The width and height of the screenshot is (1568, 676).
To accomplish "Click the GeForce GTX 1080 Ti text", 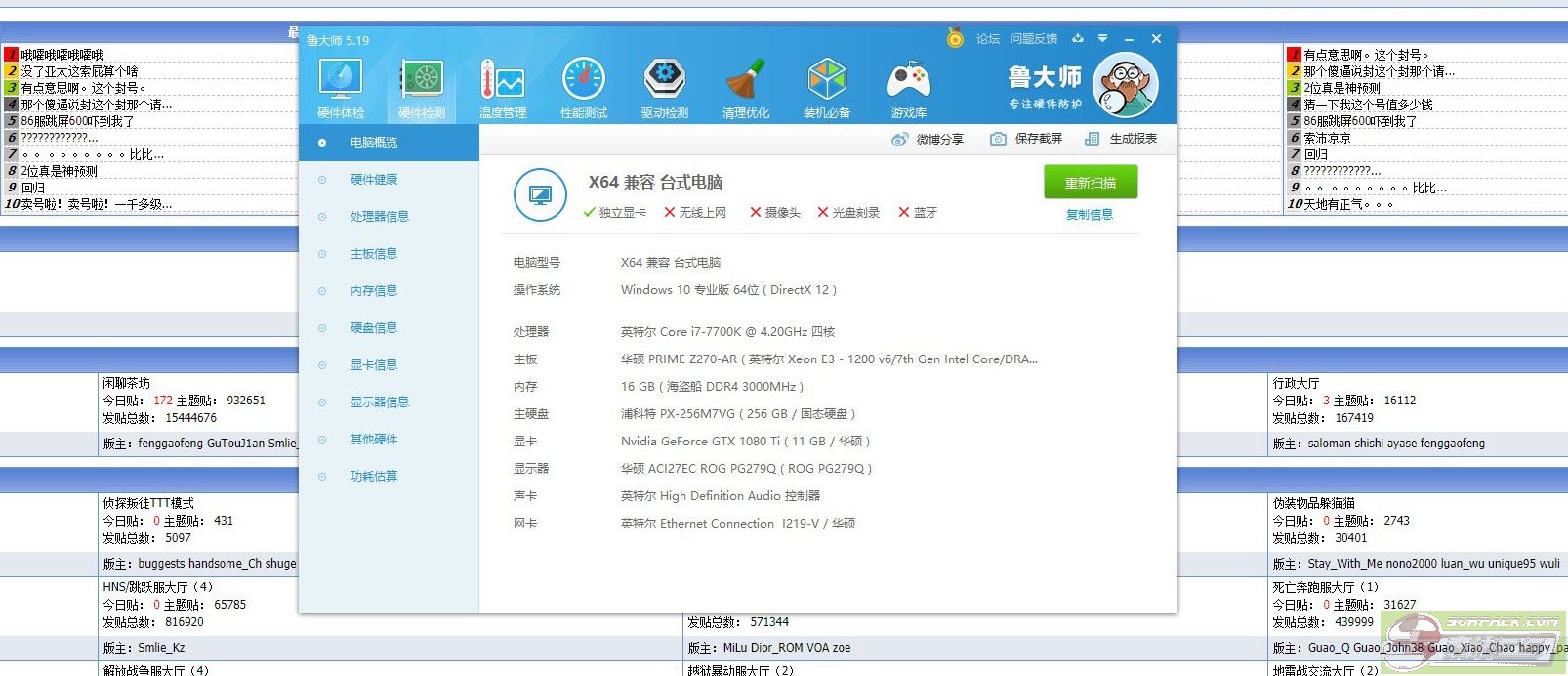I will click(x=745, y=442).
